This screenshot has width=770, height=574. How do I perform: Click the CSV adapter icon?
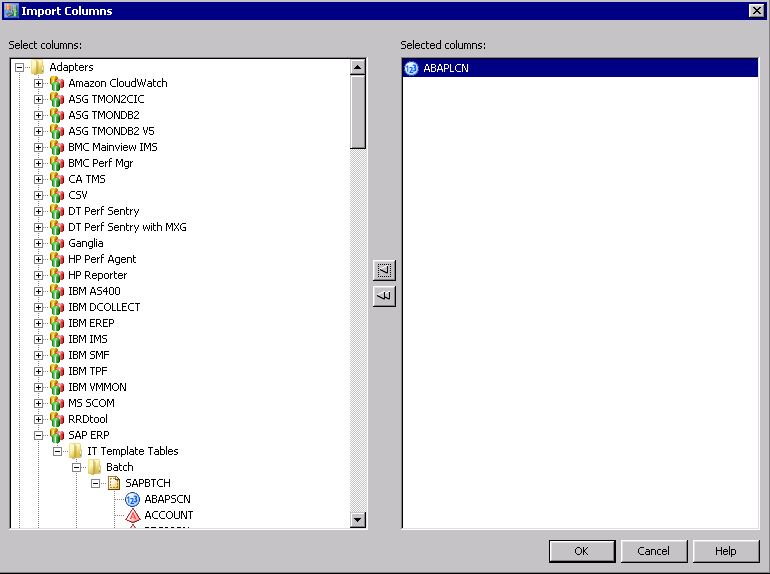click(x=57, y=195)
